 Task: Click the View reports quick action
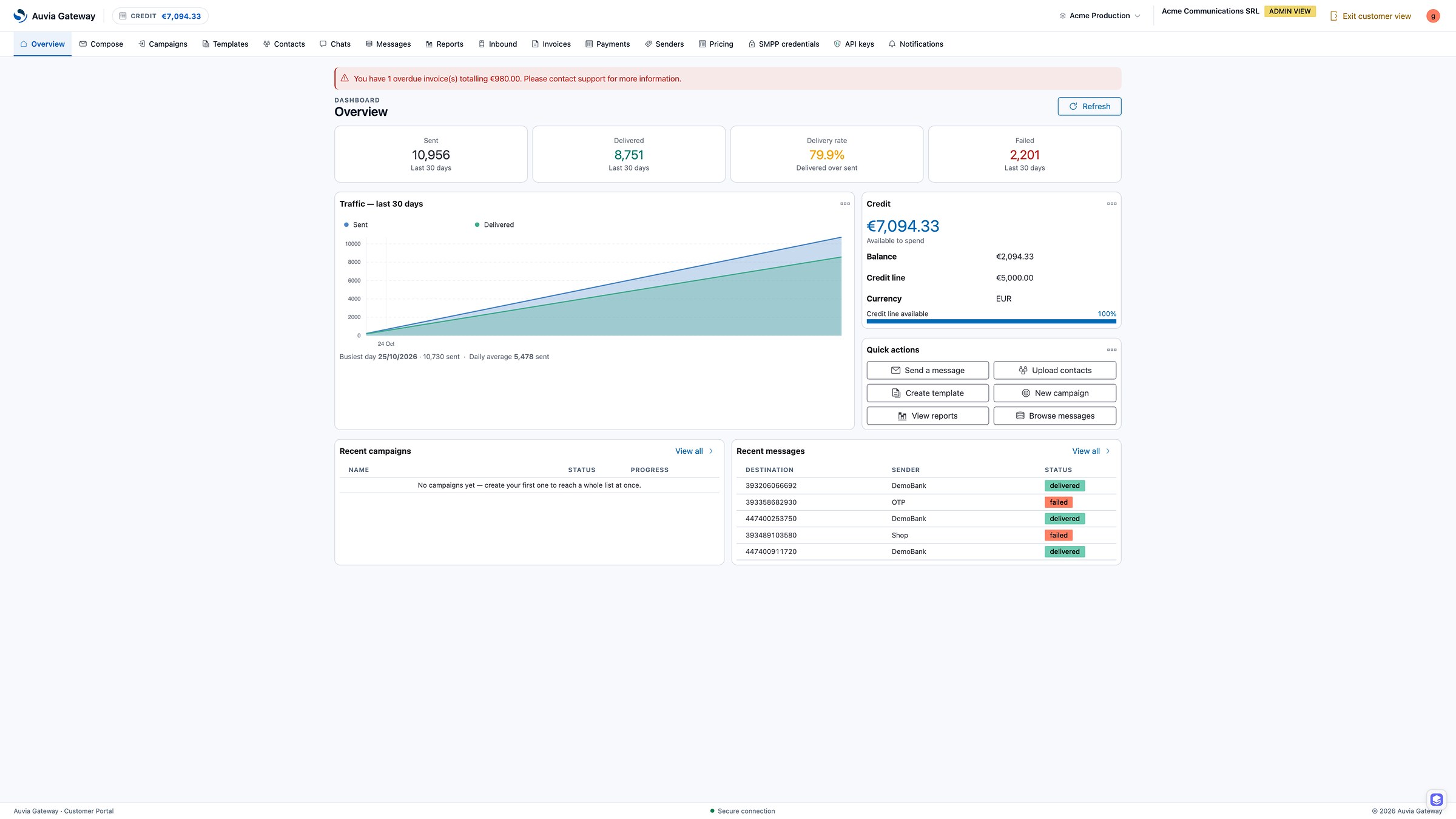(x=928, y=416)
